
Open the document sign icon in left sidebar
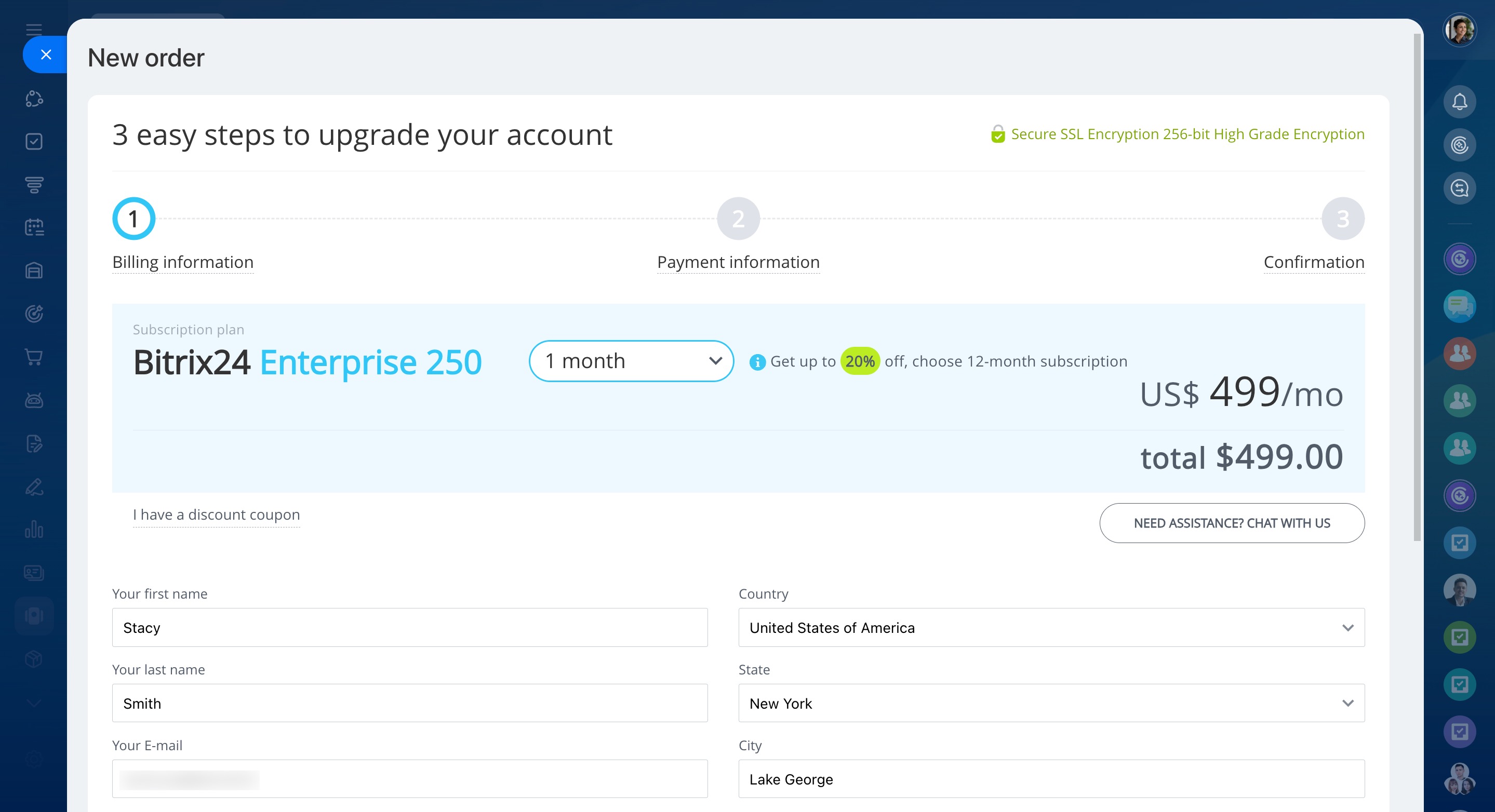[34, 443]
